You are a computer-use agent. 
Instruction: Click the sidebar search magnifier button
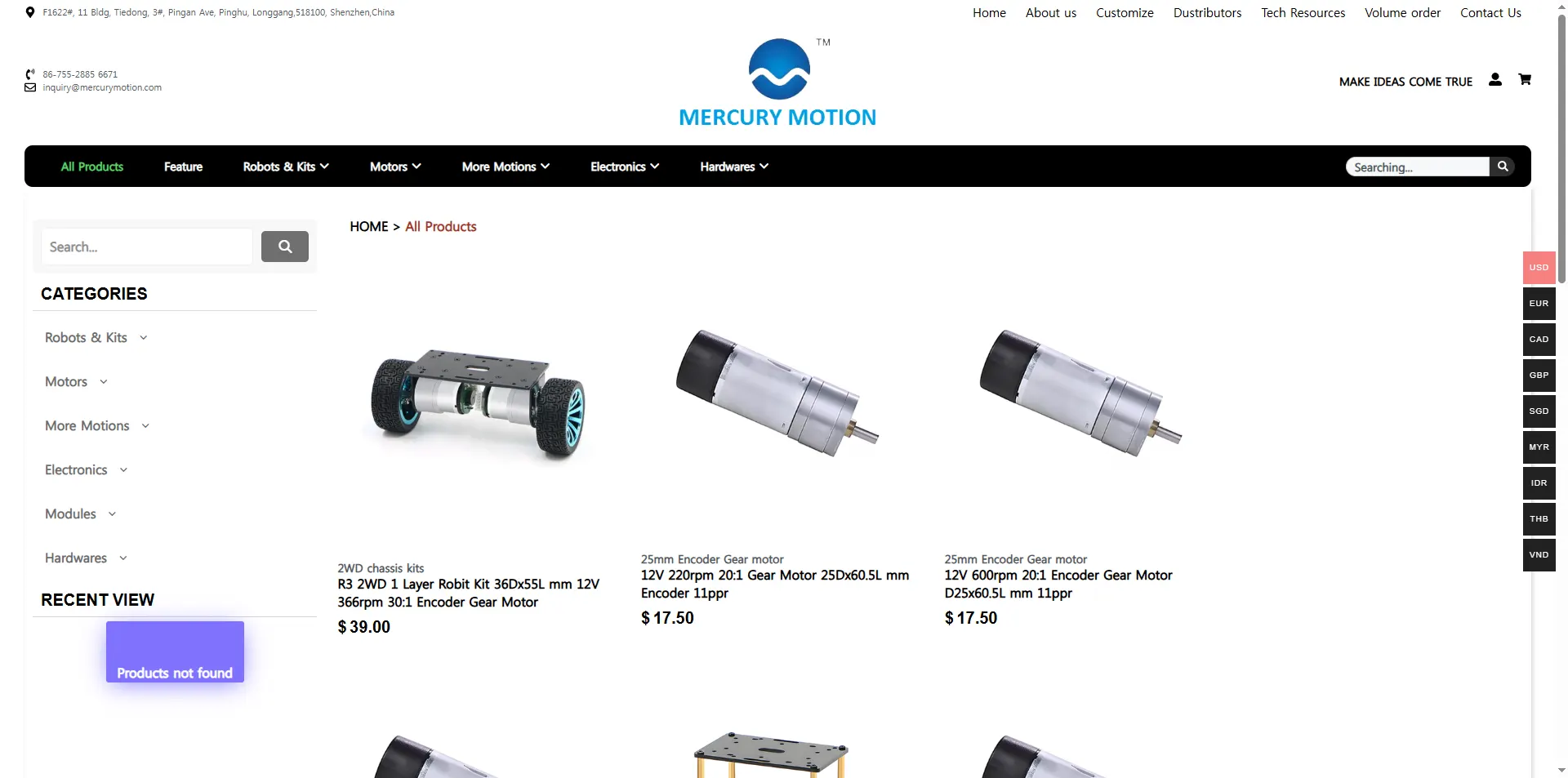tap(285, 247)
